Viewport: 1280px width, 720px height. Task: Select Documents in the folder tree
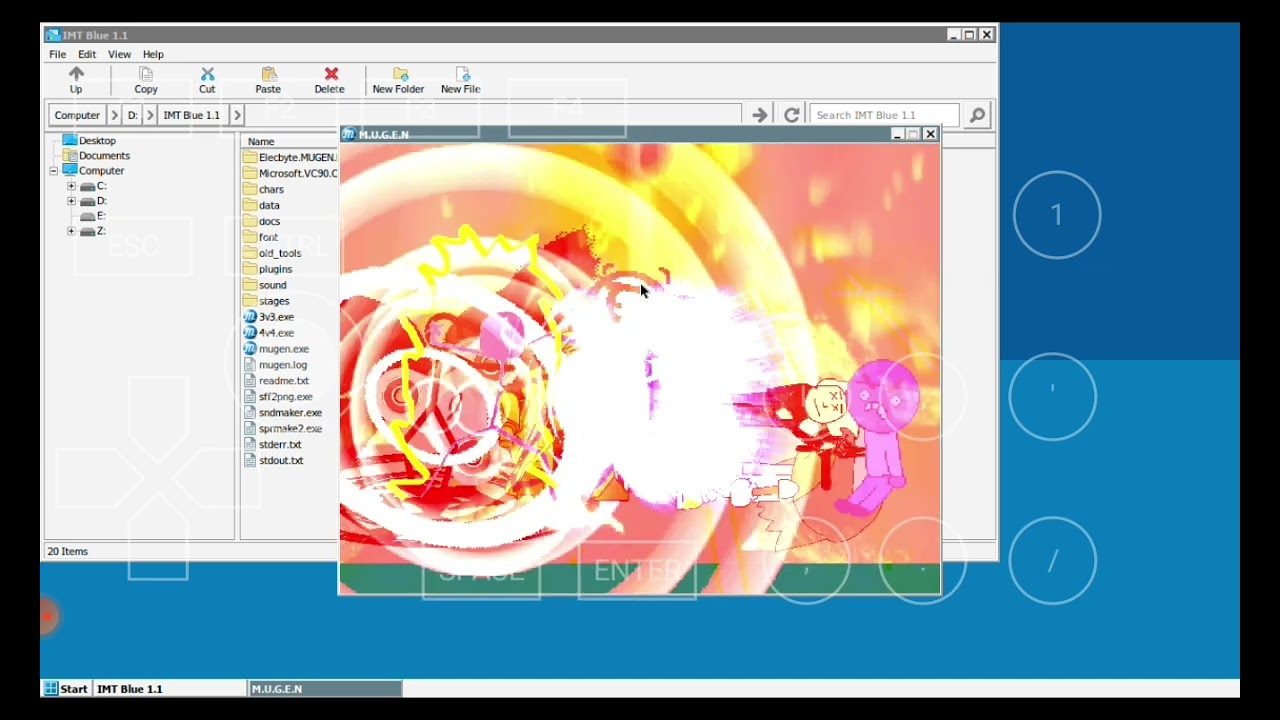104,156
